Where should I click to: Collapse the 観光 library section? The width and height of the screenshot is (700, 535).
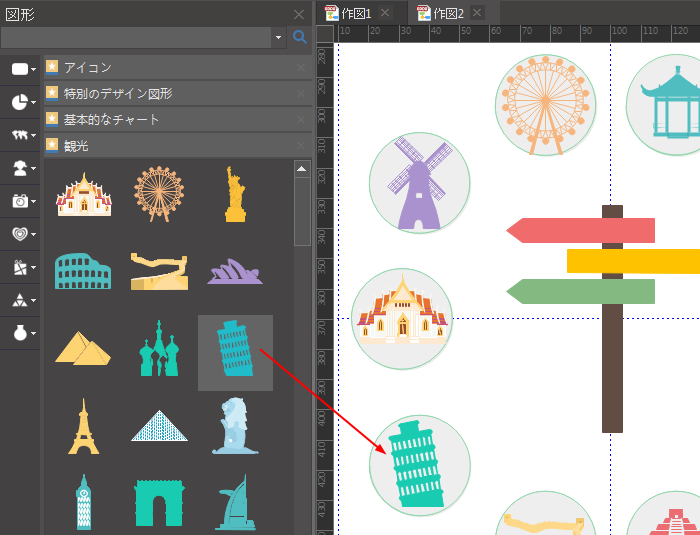click(76, 146)
